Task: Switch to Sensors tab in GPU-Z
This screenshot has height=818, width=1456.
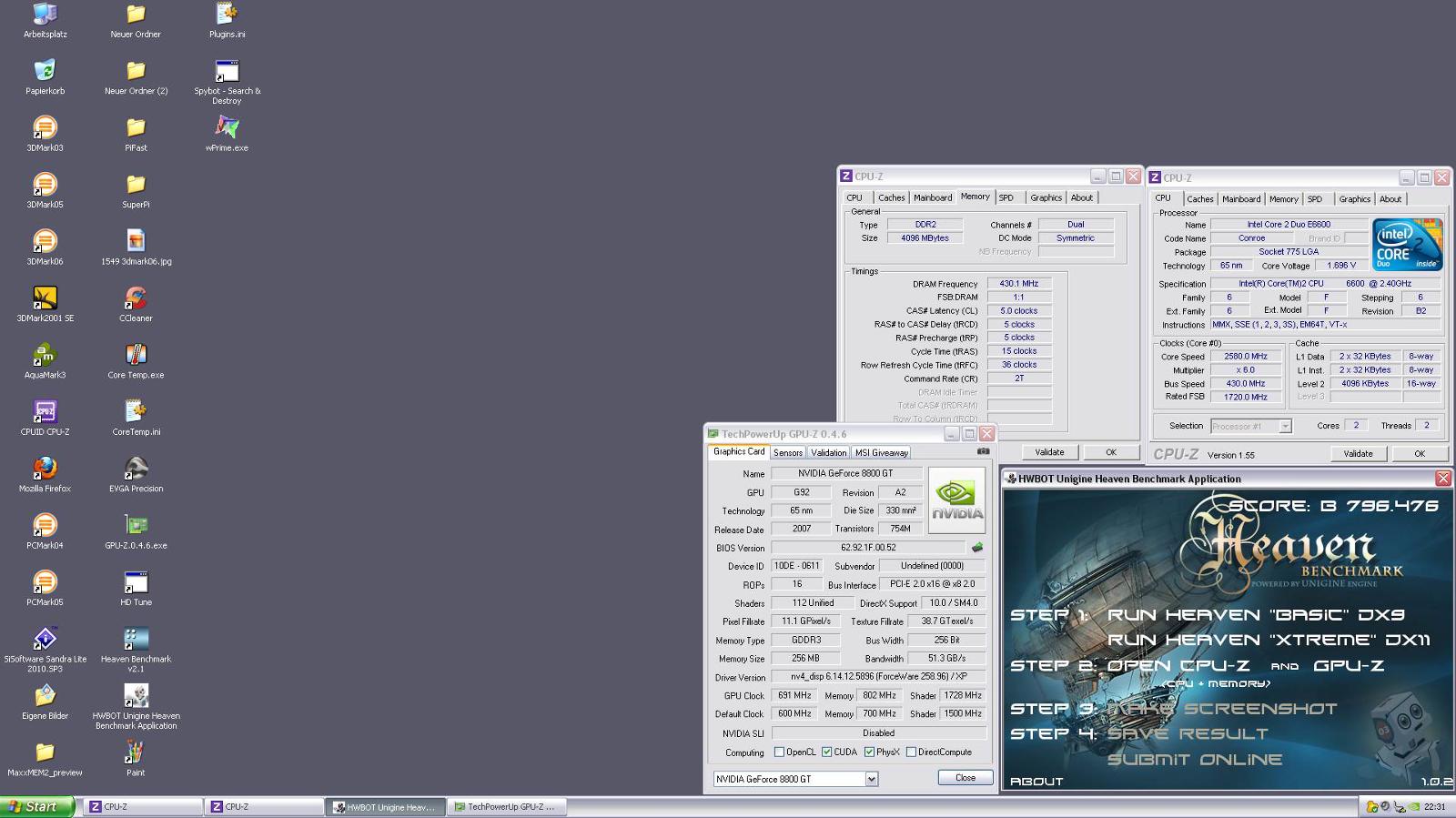Action: pyautogui.click(x=788, y=452)
